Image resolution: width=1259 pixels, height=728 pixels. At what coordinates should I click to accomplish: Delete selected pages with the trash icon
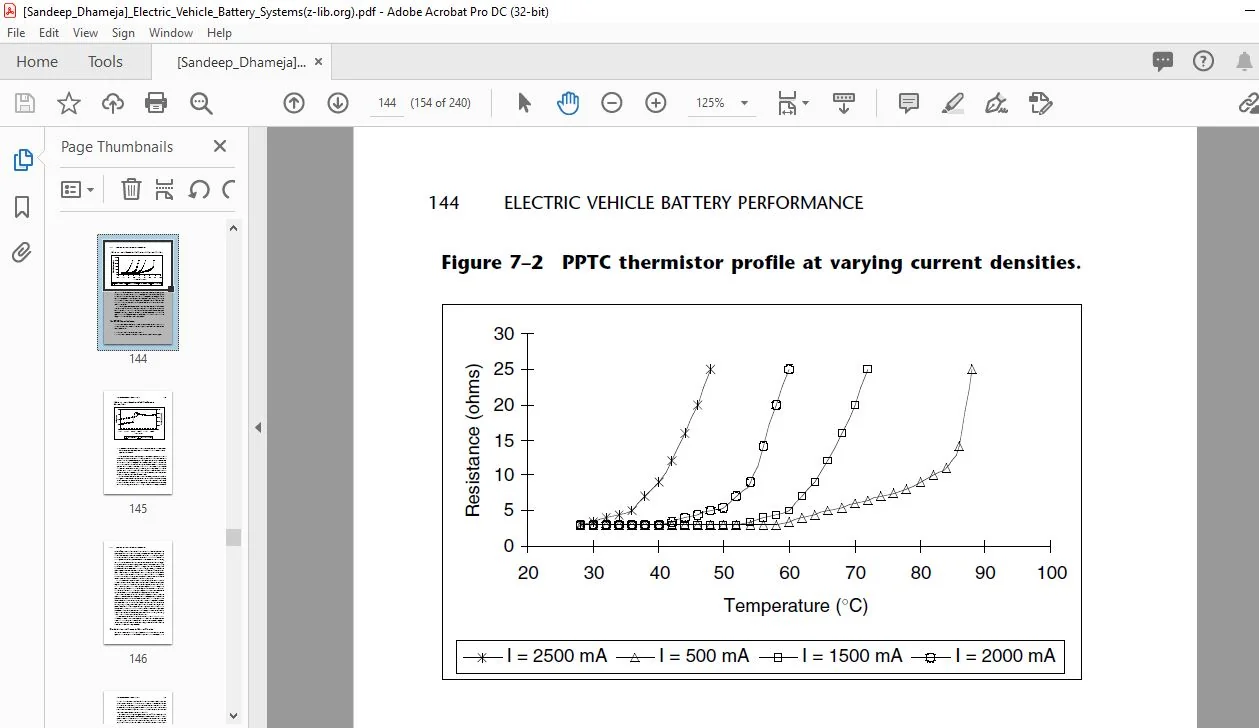(131, 189)
